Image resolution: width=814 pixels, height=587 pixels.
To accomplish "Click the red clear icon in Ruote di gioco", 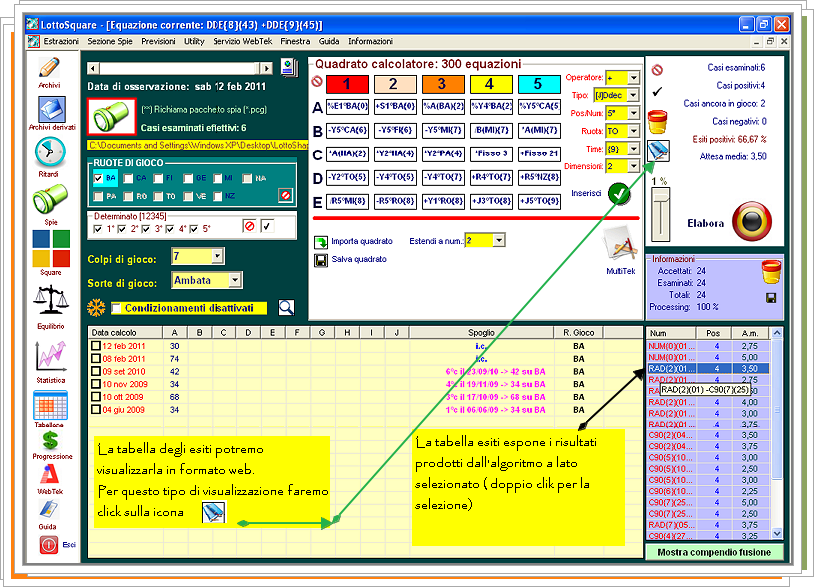I will [x=285, y=195].
